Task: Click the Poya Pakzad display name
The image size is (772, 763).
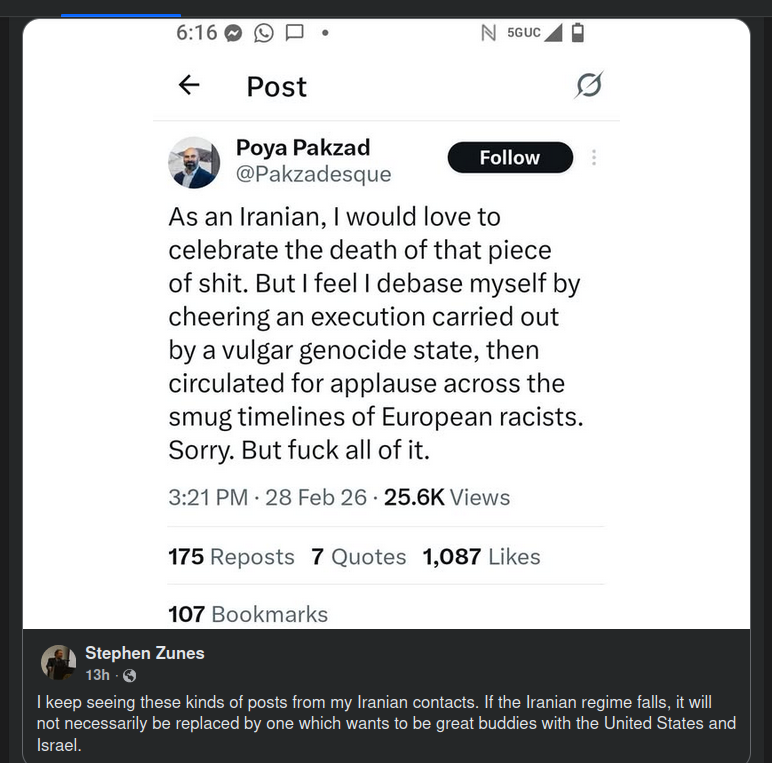Action: [x=303, y=148]
